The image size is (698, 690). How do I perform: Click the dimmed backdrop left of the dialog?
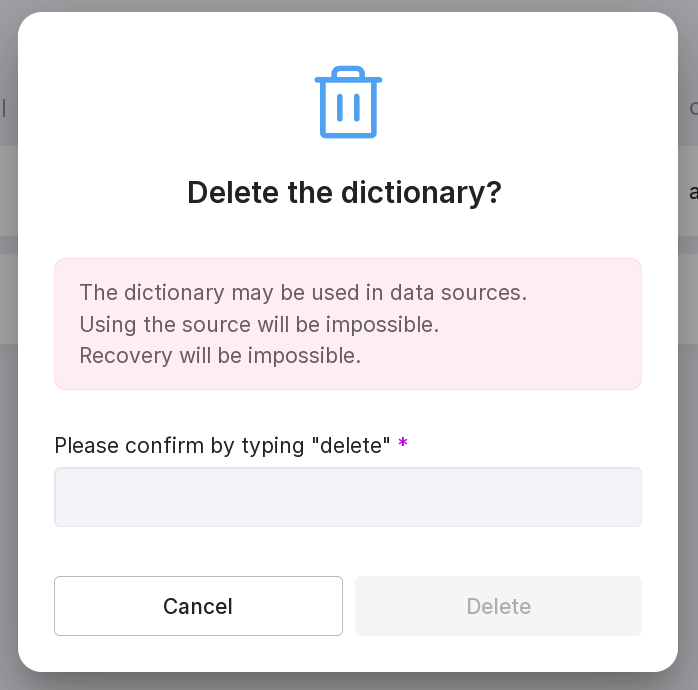pyautogui.click(x=8, y=400)
